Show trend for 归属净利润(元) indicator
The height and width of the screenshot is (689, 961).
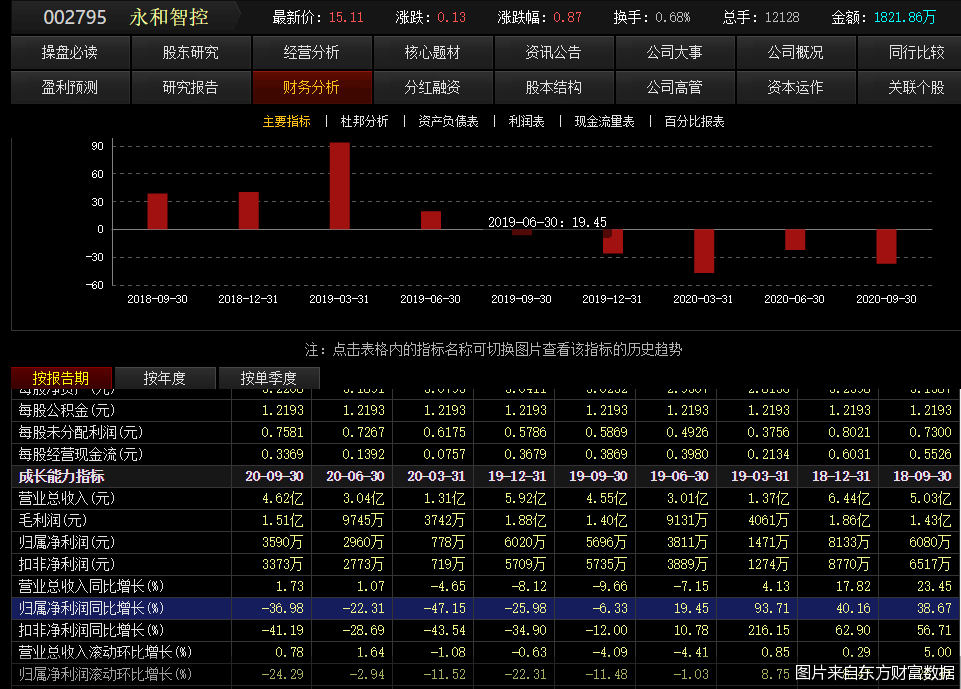coord(67,542)
